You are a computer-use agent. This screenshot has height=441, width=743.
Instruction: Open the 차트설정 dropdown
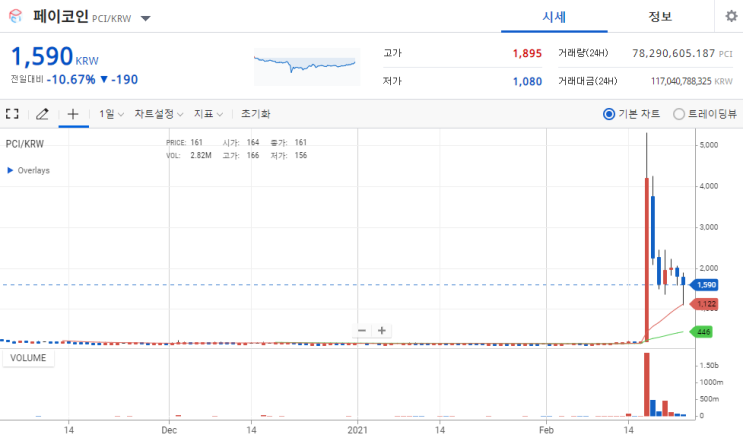pos(158,114)
